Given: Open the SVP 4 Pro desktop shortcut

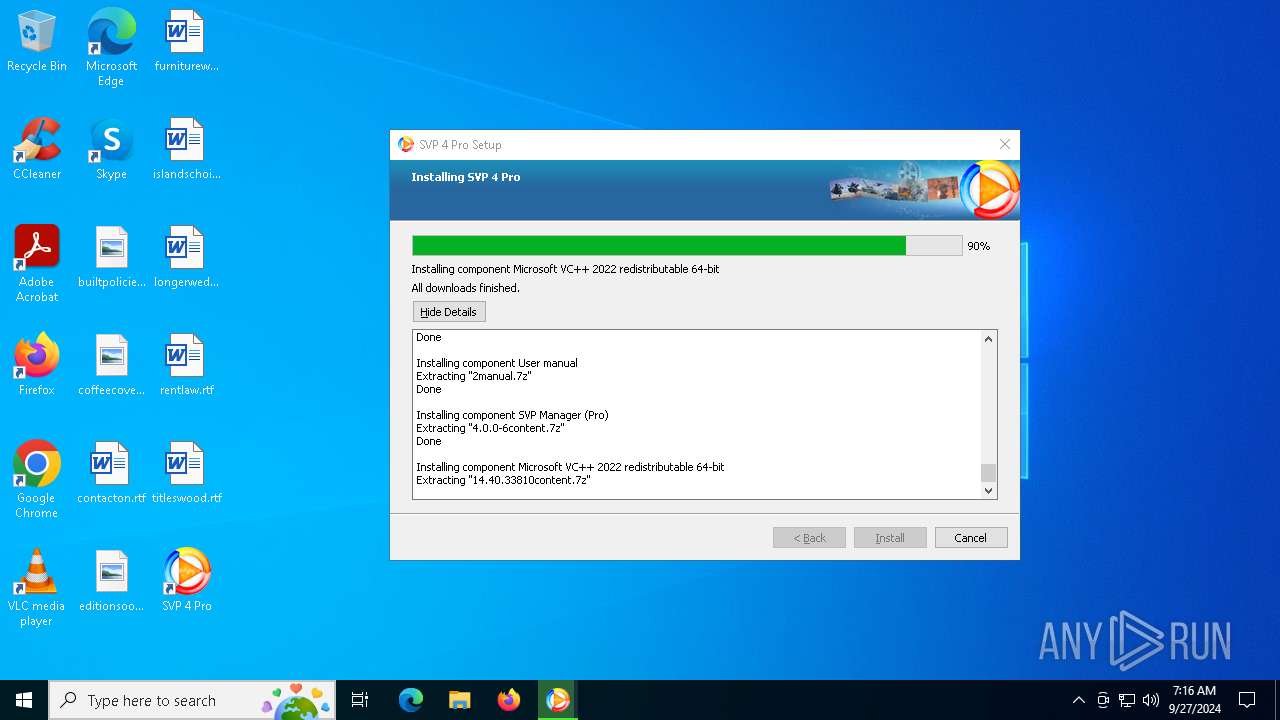Looking at the screenshot, I should click(x=186, y=582).
